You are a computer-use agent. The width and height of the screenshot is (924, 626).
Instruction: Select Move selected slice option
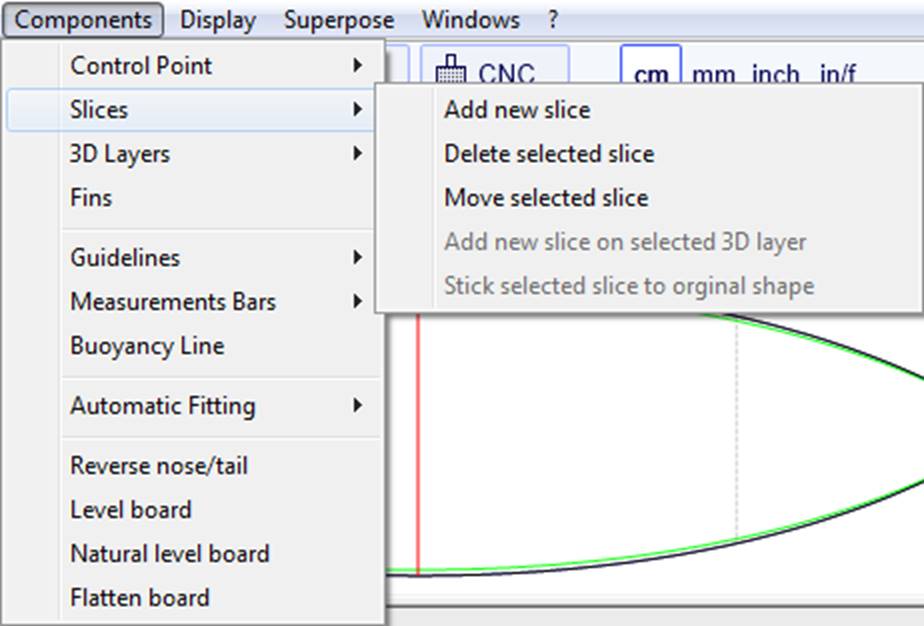click(x=546, y=198)
